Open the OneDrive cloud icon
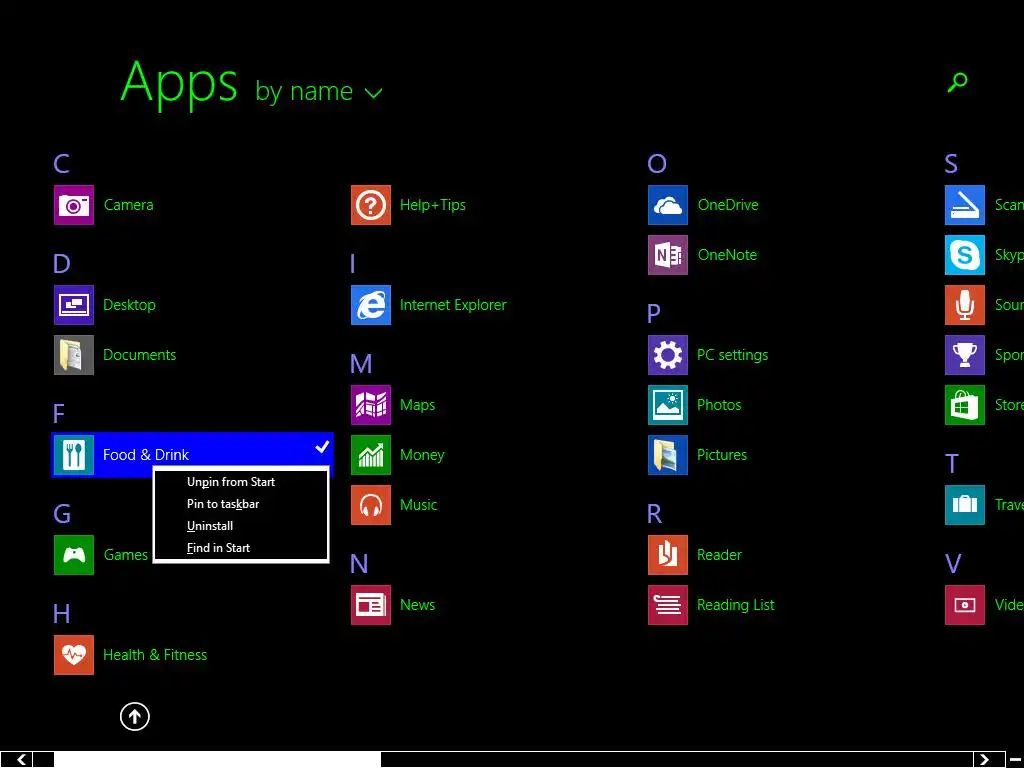The width and height of the screenshot is (1024, 768). [x=668, y=205]
